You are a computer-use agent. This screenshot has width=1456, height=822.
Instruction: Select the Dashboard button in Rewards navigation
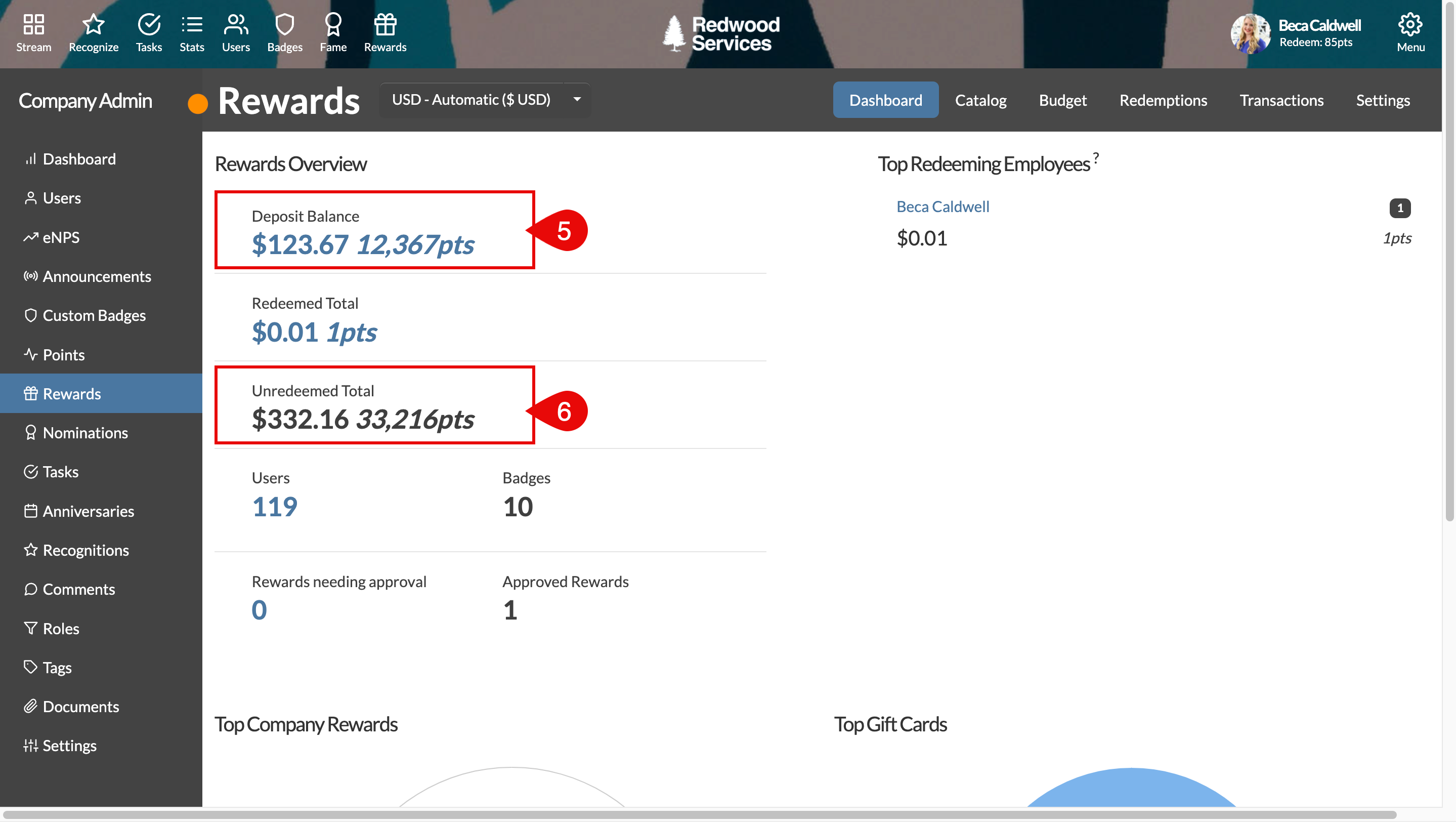click(x=885, y=100)
